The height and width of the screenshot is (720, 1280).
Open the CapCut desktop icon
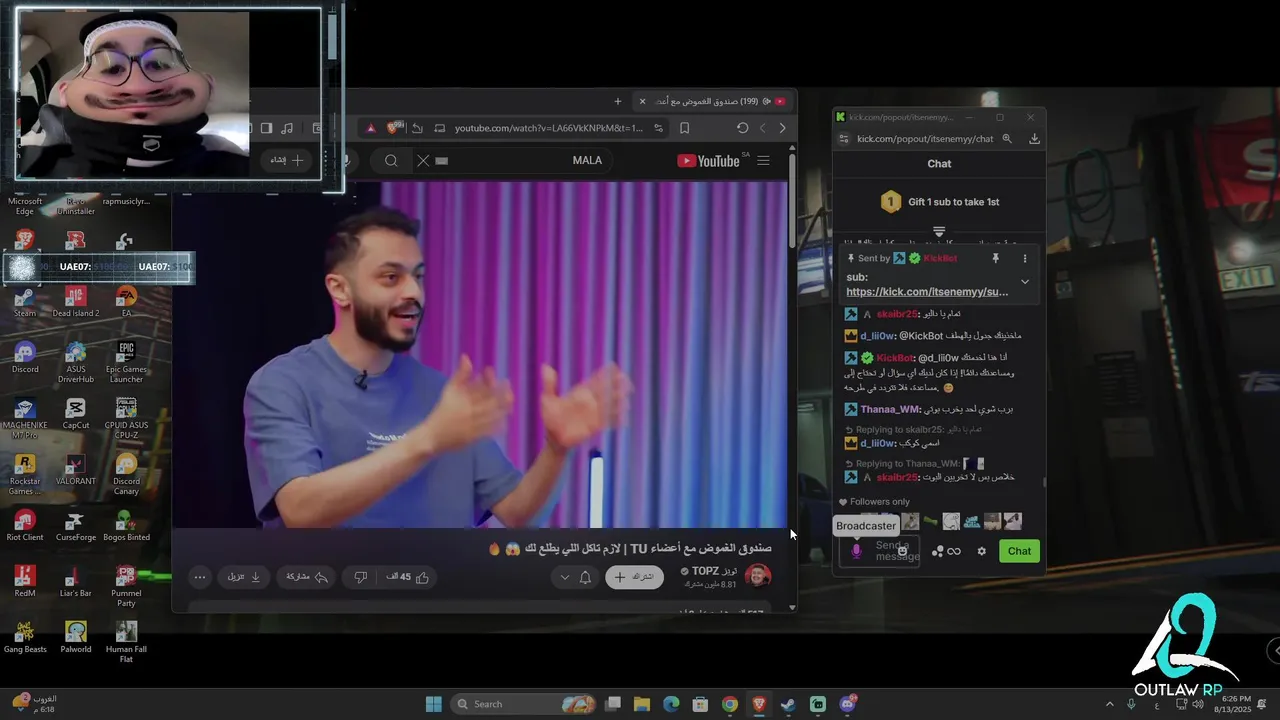pos(75,413)
